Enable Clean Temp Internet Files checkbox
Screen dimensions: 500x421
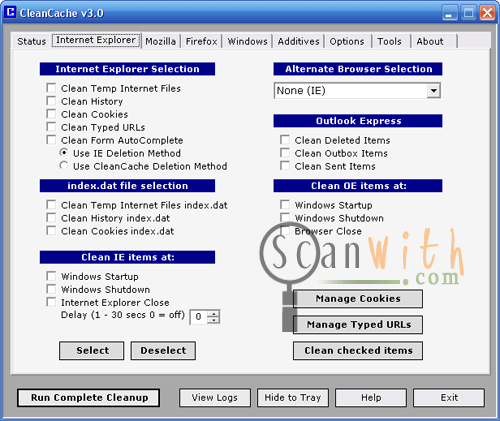pos(51,88)
